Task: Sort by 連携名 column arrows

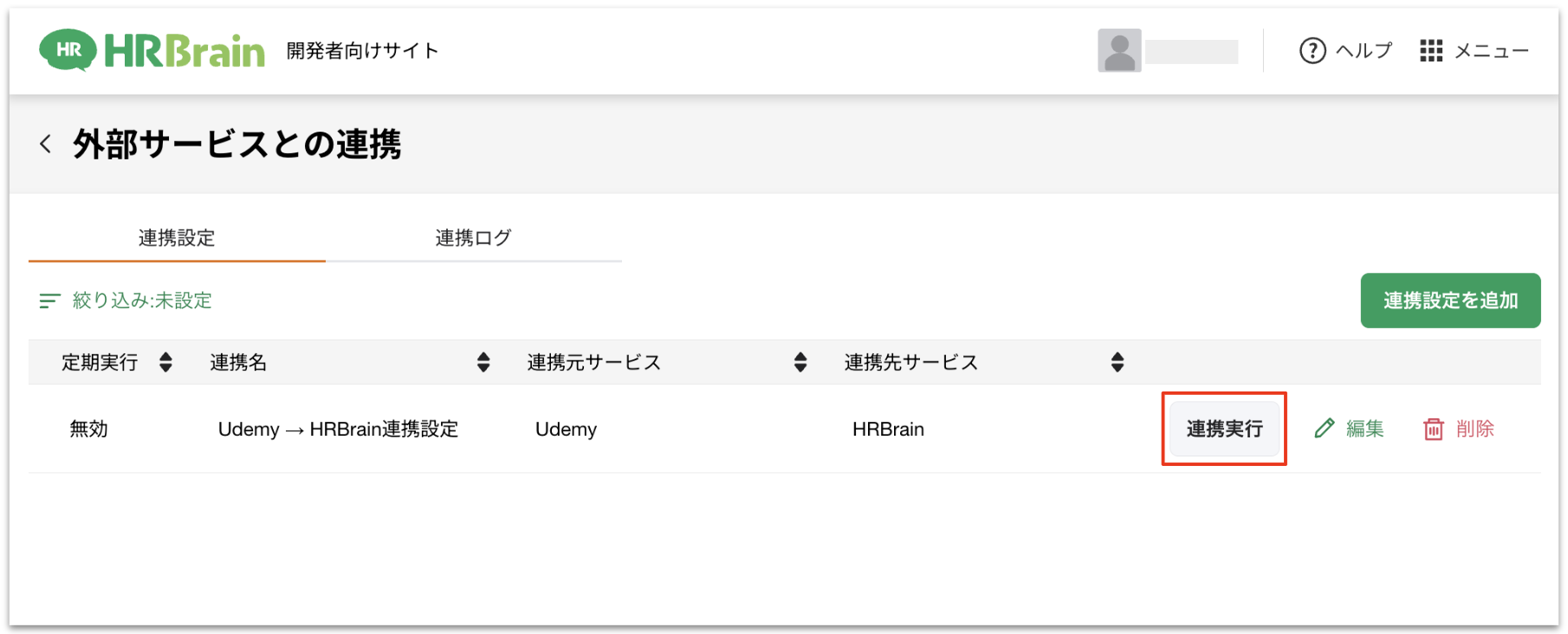Action: coord(483,362)
